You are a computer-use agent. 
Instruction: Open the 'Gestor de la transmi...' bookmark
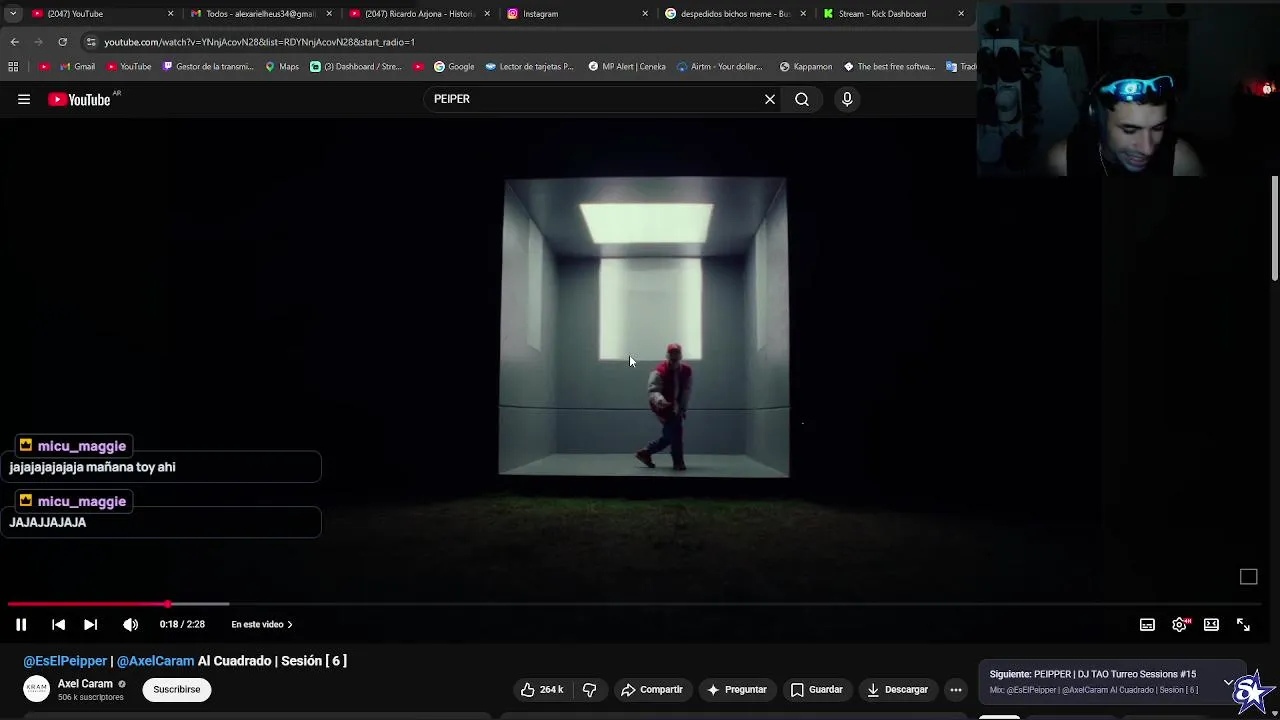pyautogui.click(x=208, y=67)
